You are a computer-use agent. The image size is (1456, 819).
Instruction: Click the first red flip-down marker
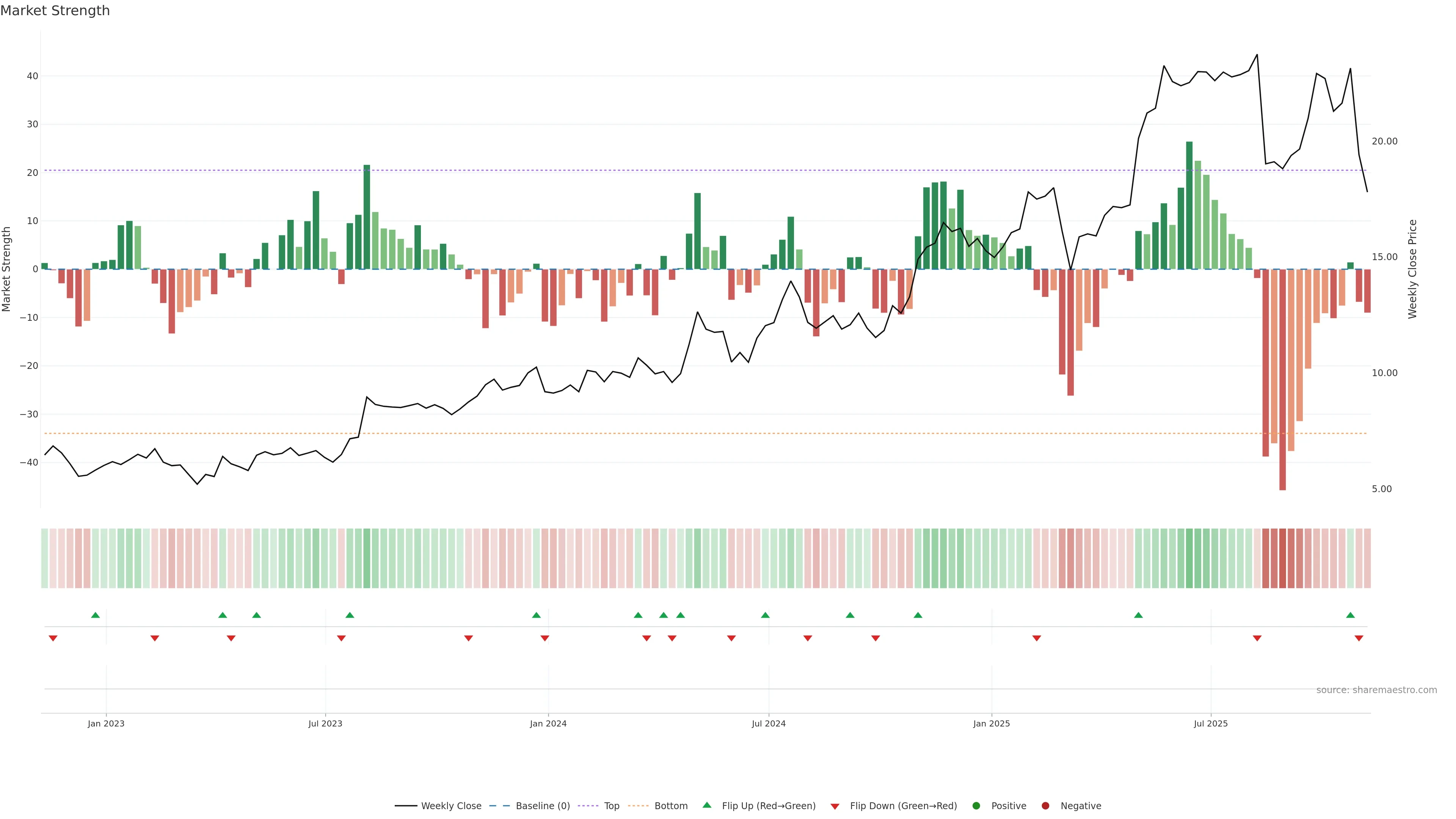pos(53,638)
